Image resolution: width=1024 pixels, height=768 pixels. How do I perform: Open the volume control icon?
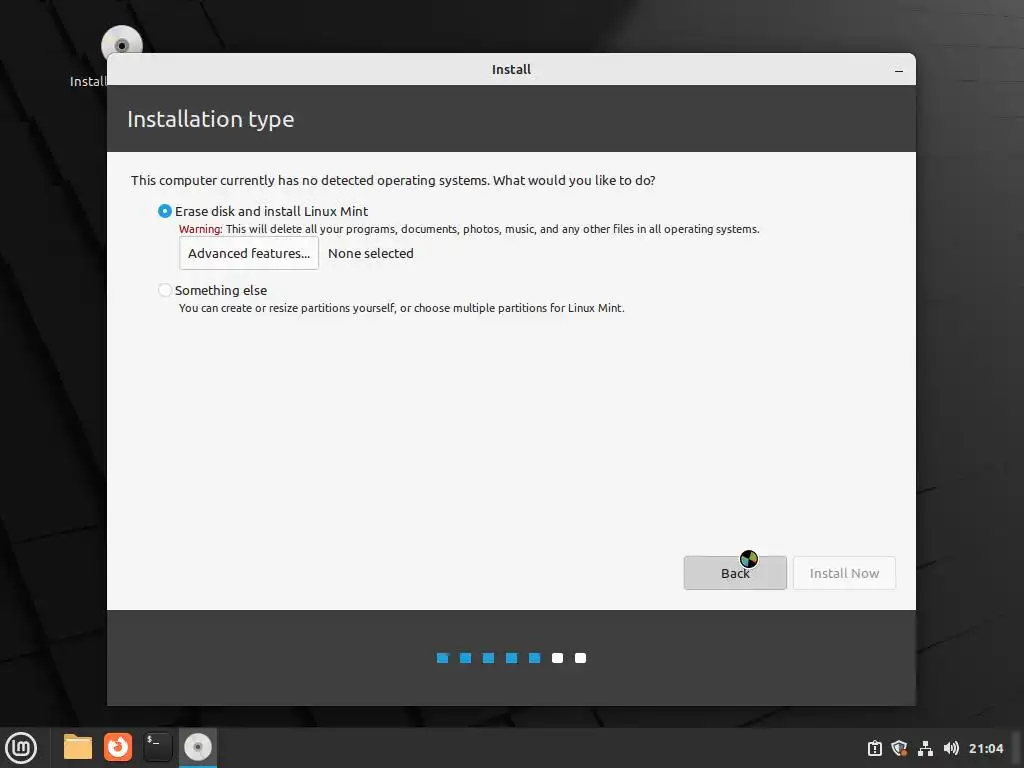951,748
